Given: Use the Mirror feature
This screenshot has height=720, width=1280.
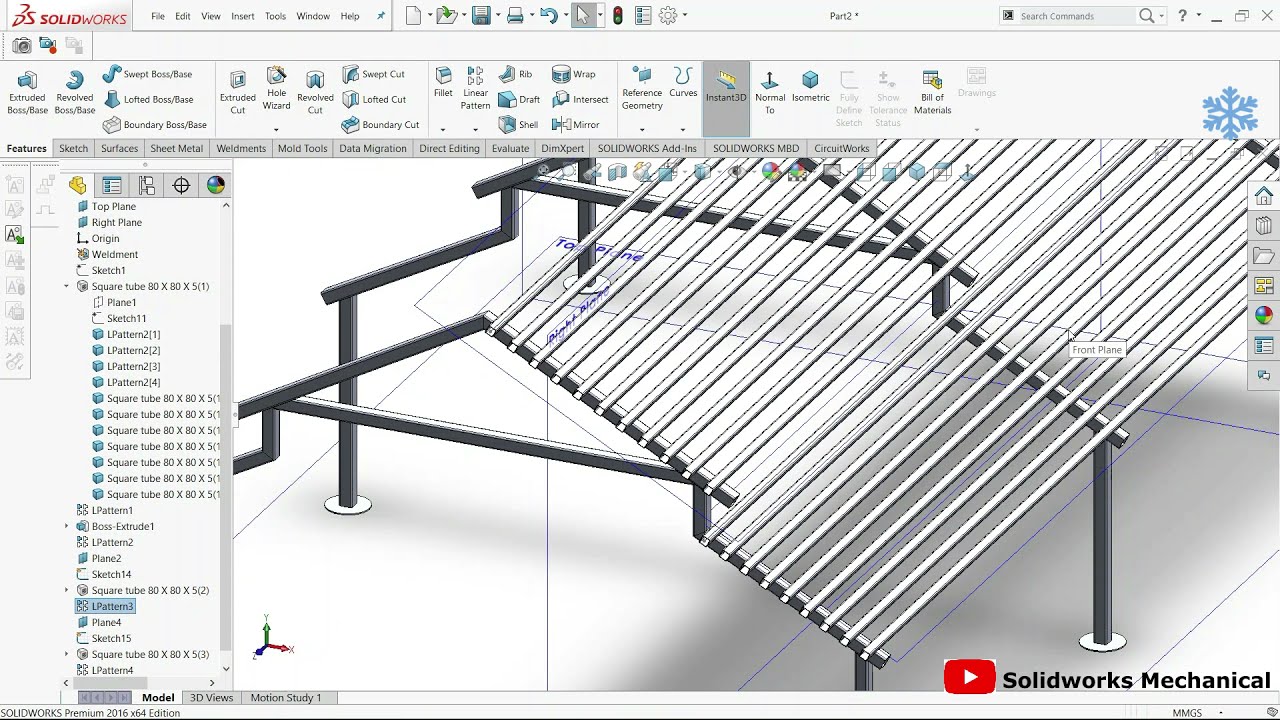Looking at the screenshot, I should coord(576,125).
